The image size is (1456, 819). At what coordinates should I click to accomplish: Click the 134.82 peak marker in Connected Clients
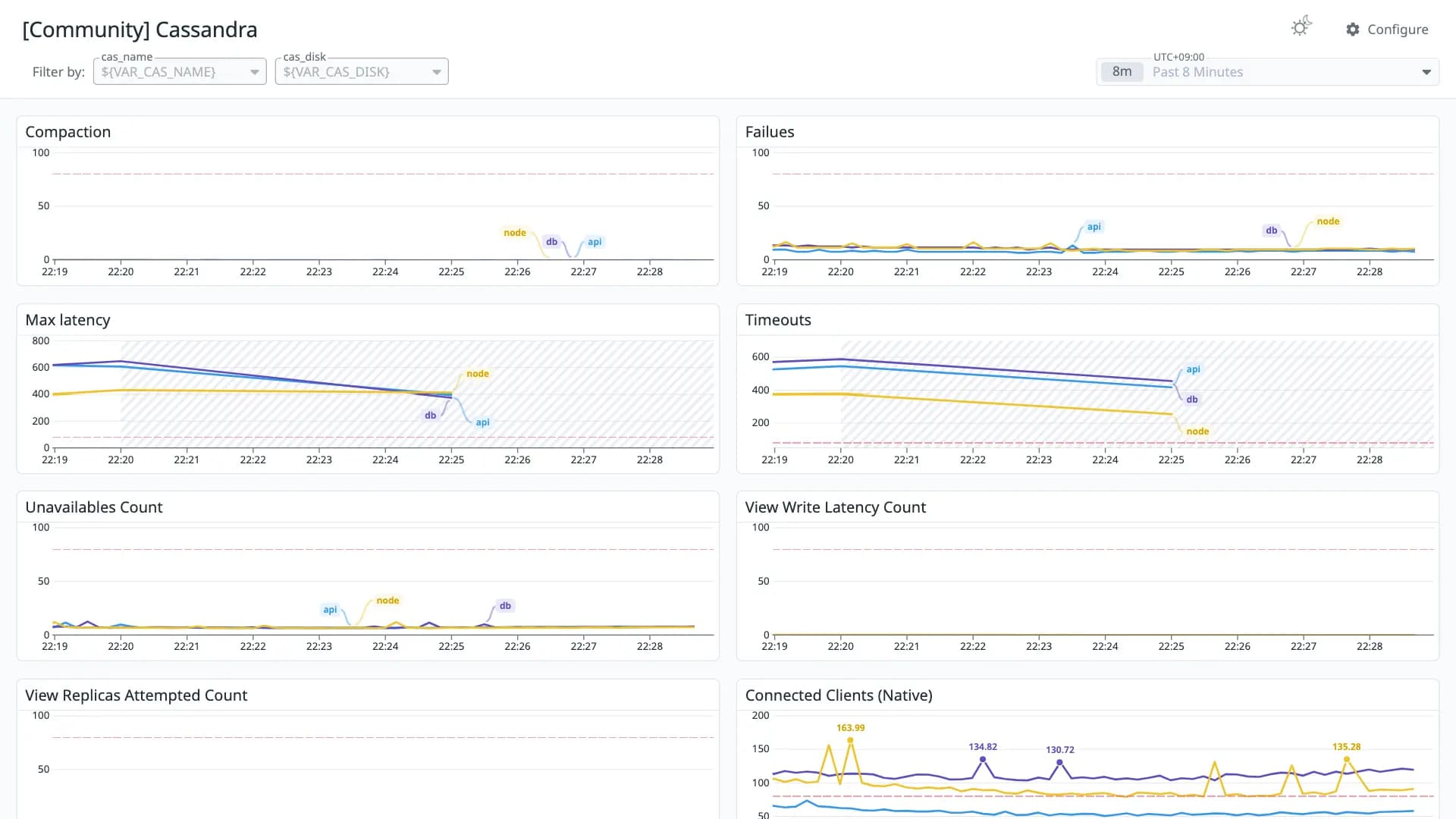click(983, 758)
